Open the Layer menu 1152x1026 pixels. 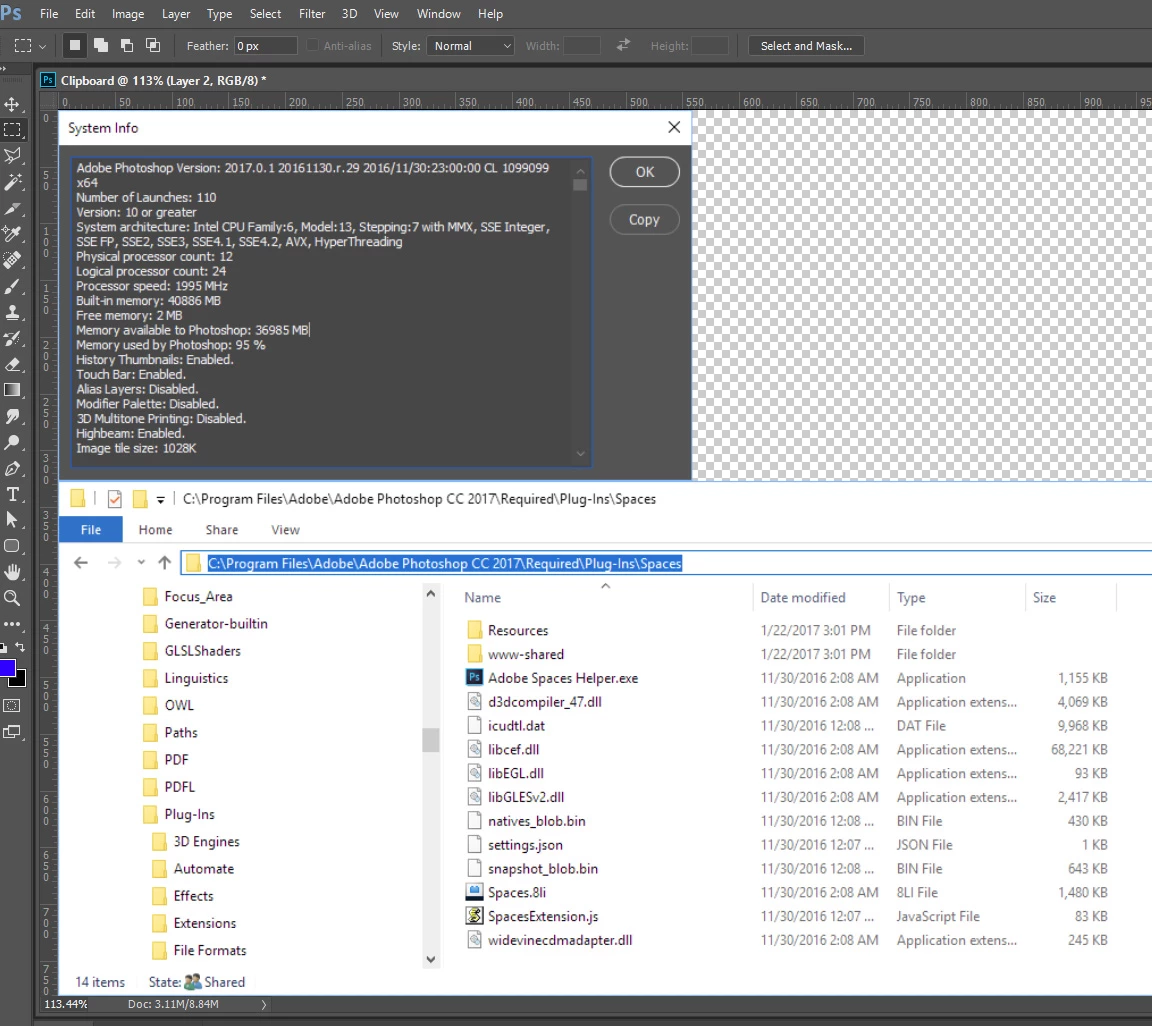pyautogui.click(x=176, y=13)
